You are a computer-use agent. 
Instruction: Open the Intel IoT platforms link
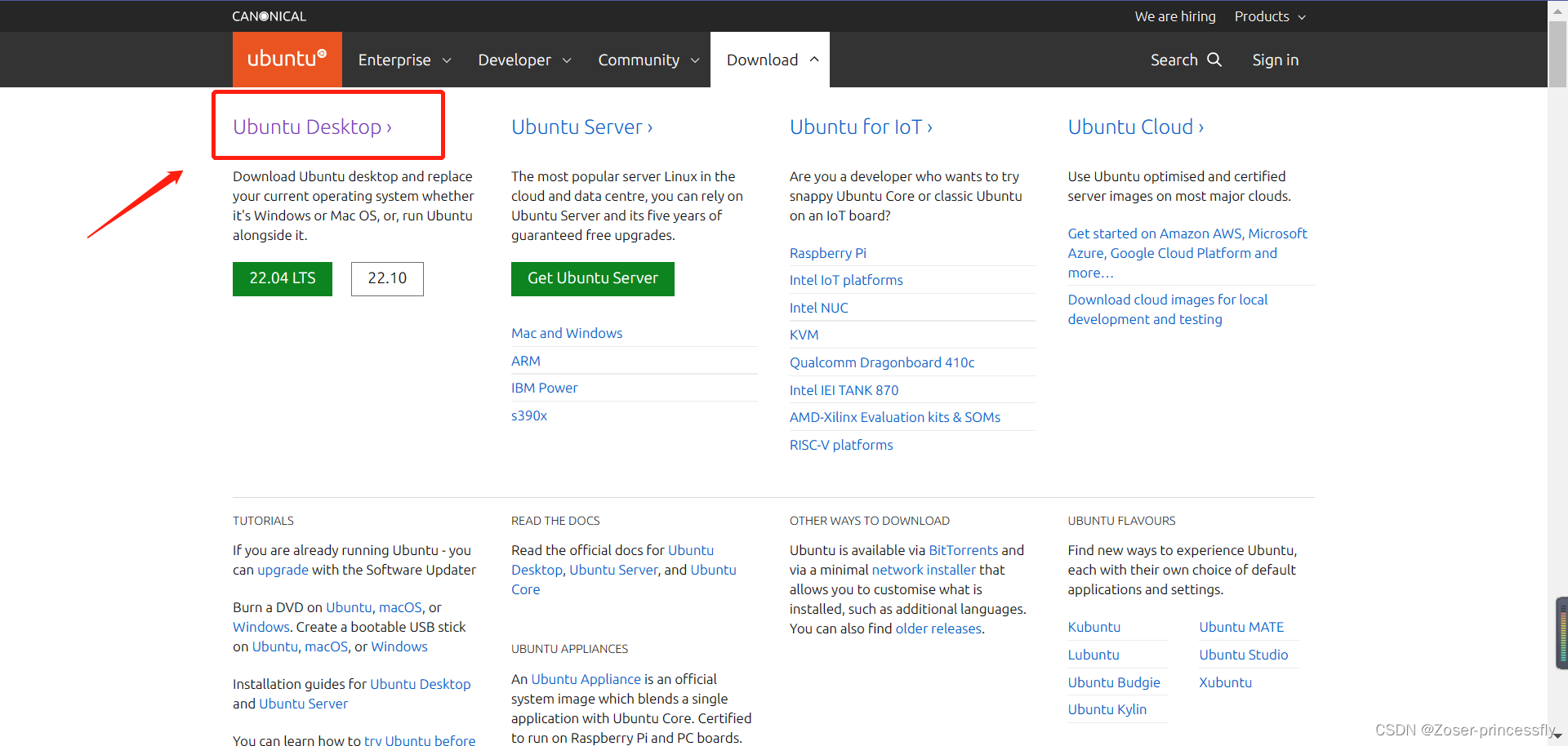coord(846,280)
